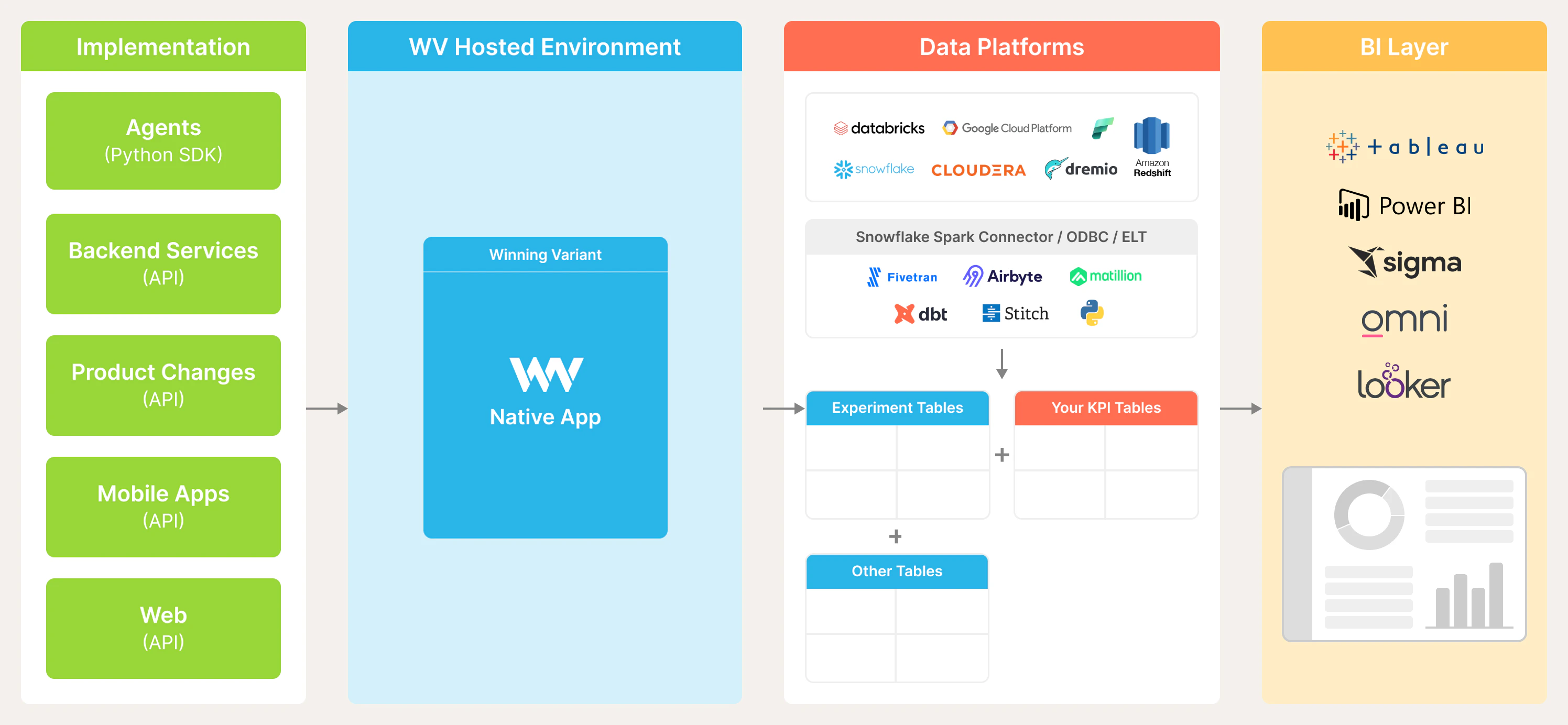
Task: Click the Implementation column header
Action: [163, 46]
